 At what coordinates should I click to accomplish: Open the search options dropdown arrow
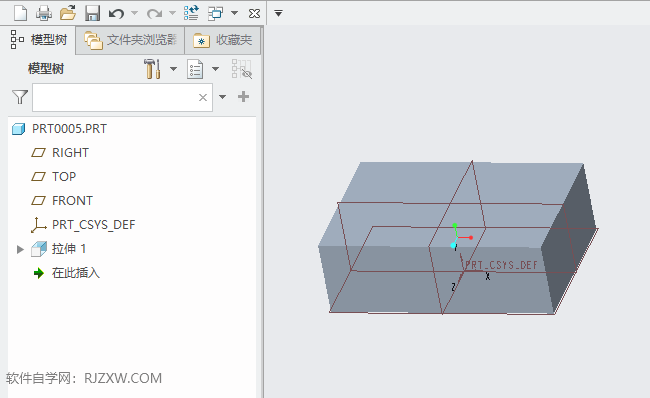tap(223, 97)
